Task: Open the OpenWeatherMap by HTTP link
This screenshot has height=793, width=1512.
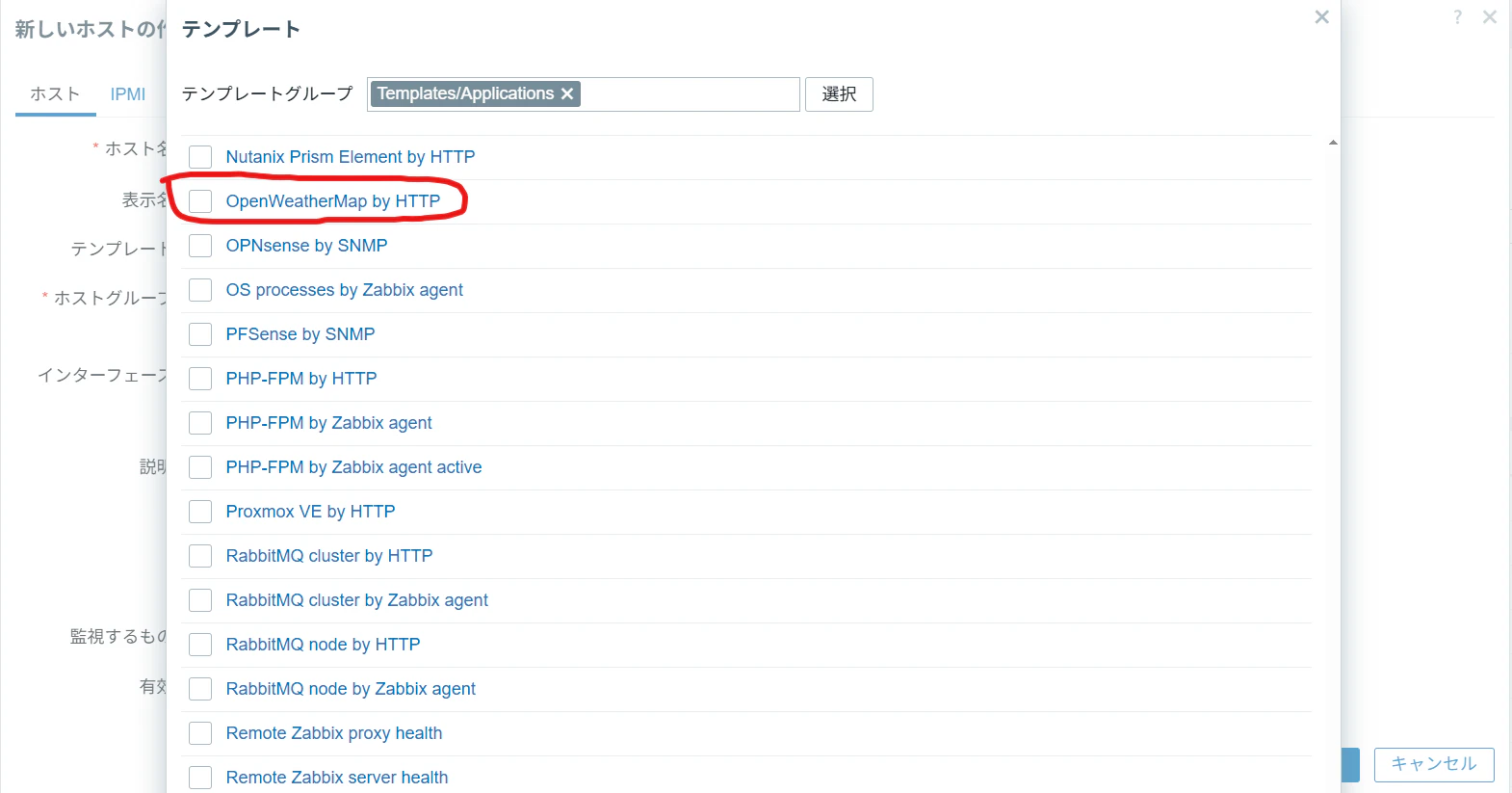Action: [x=333, y=201]
